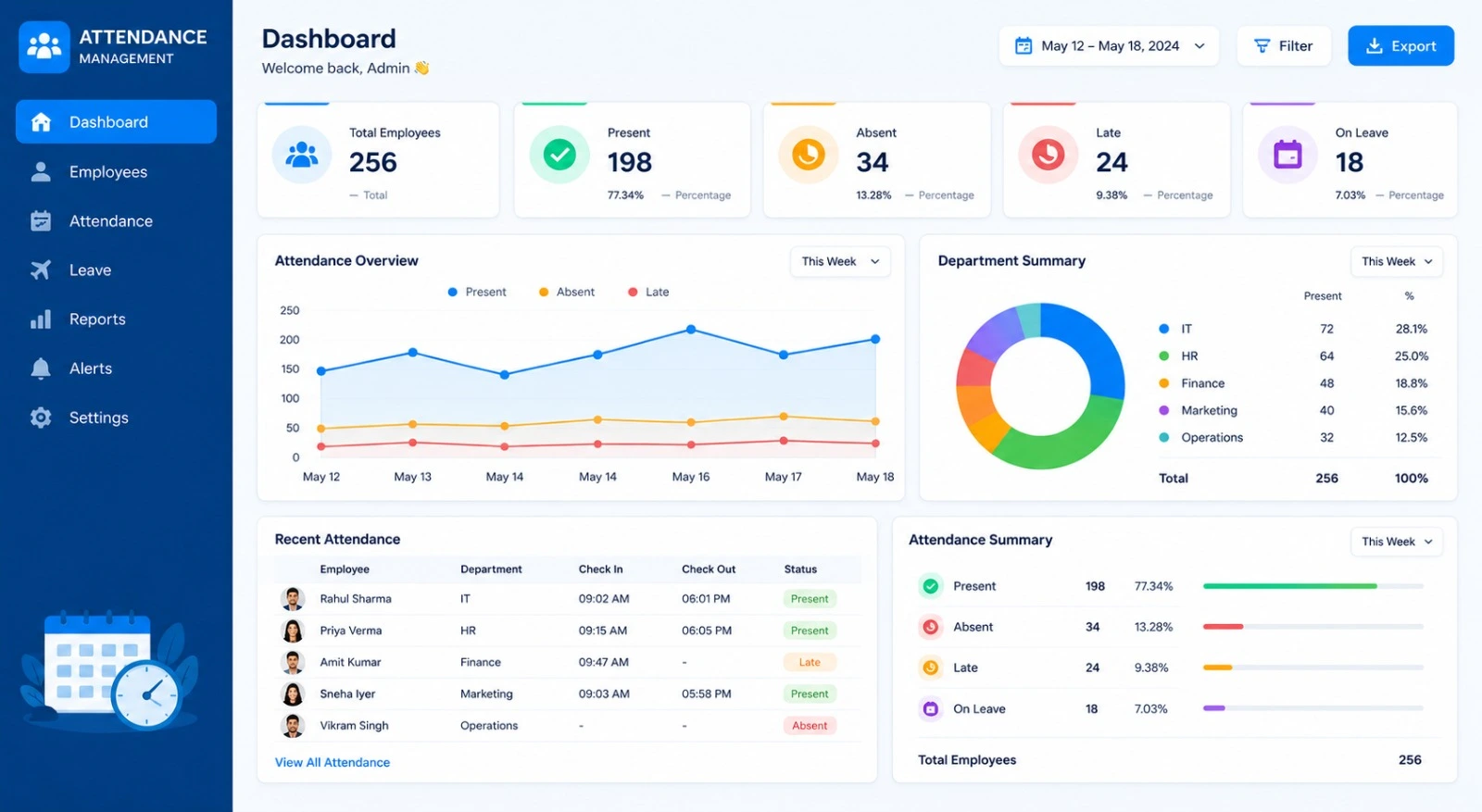Image resolution: width=1482 pixels, height=812 pixels.
Task: Click the Reports bar chart icon
Action: tap(41, 319)
